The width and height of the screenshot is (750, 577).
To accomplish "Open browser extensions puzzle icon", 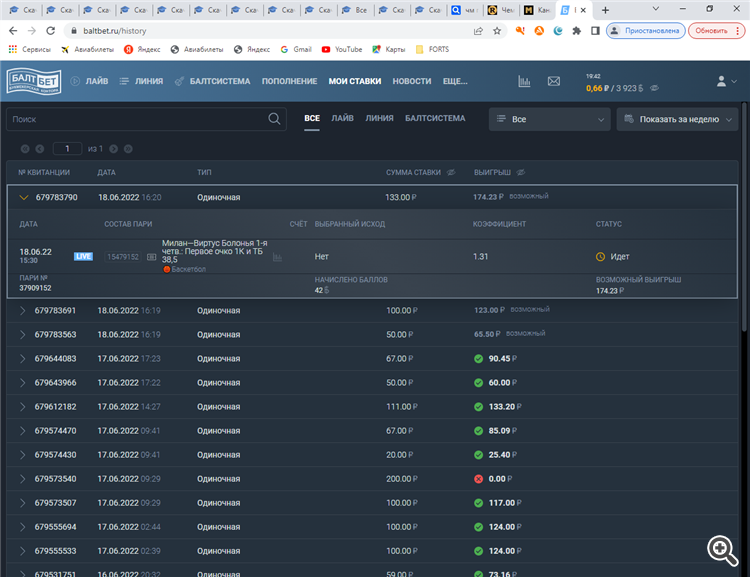I will tap(576, 31).
